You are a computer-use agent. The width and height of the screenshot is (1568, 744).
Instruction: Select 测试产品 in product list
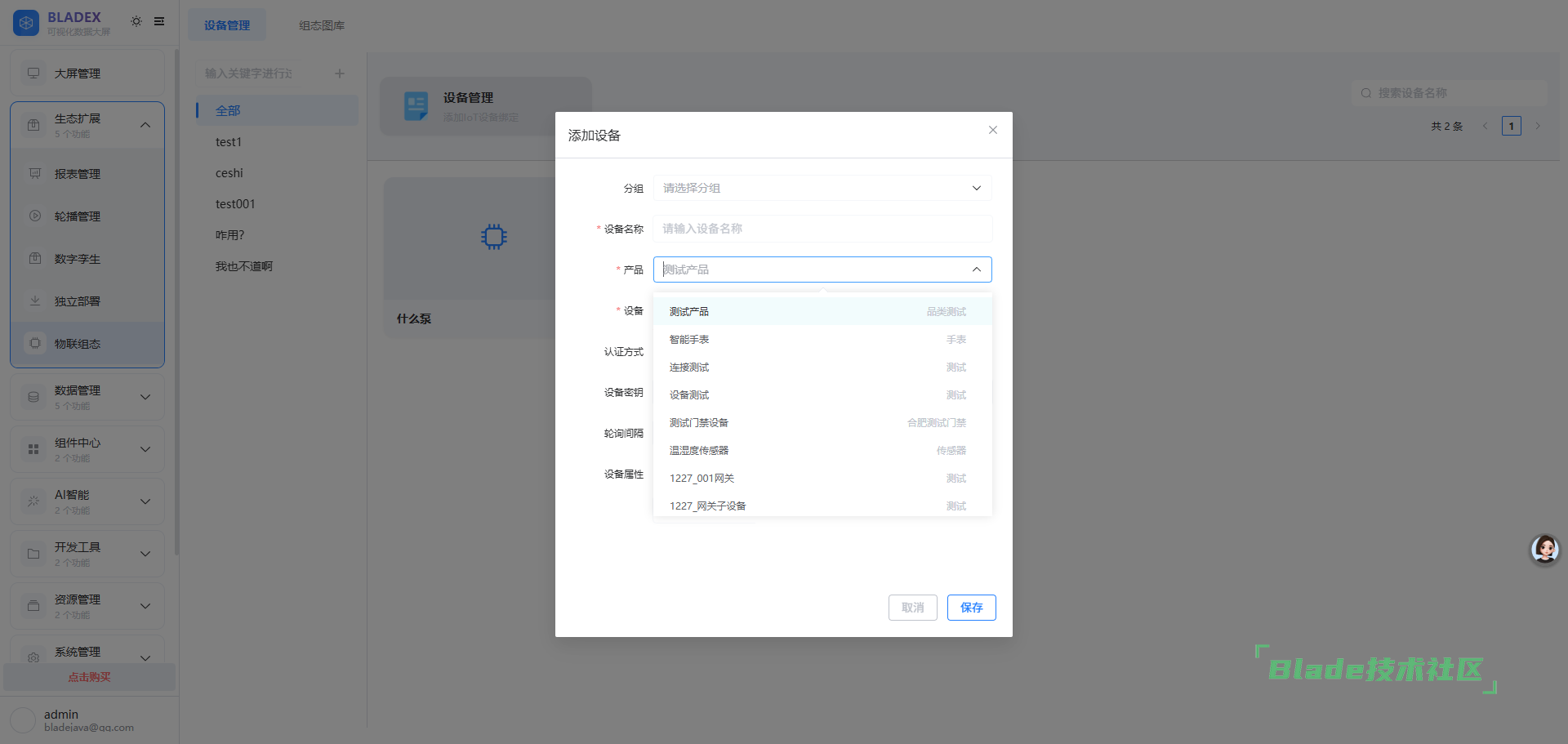(822, 311)
